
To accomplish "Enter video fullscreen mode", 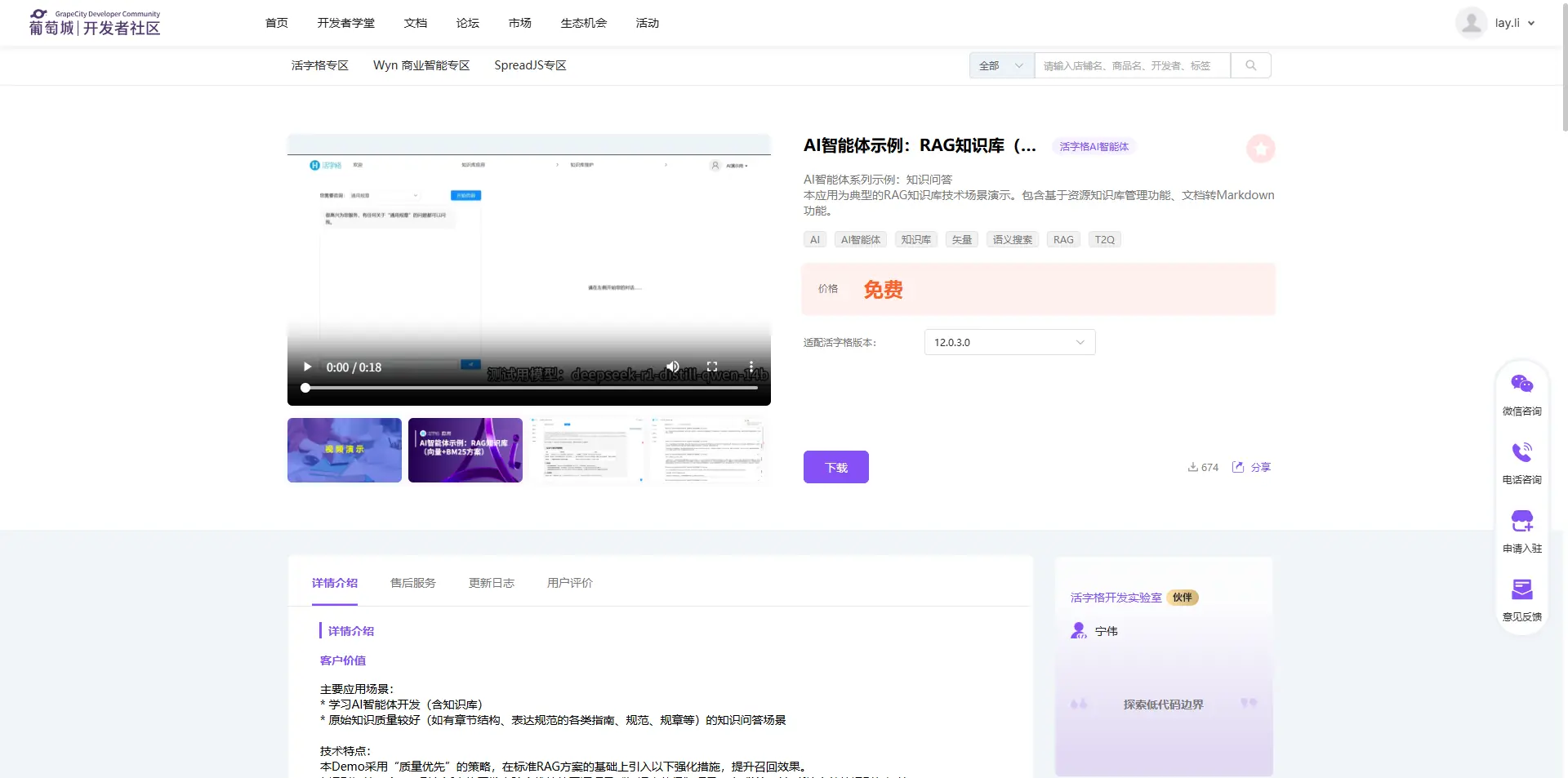I will (712, 367).
